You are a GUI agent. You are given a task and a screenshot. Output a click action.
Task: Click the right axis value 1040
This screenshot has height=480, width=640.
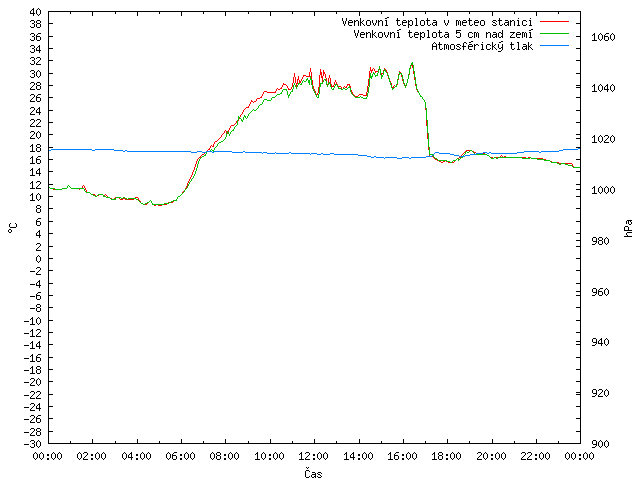tap(603, 88)
